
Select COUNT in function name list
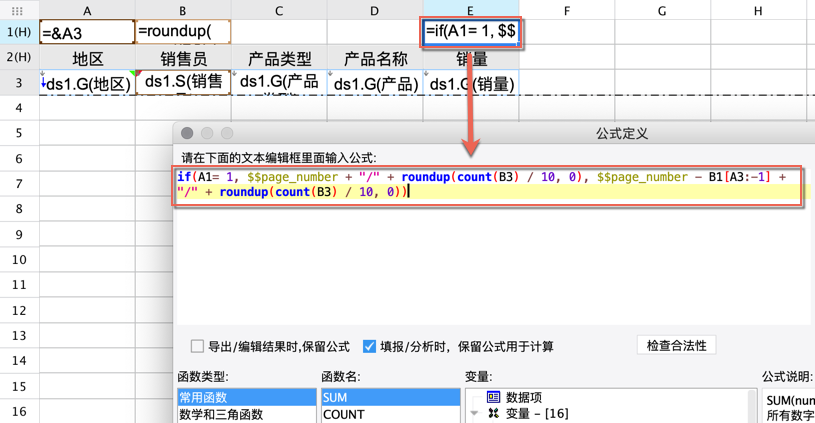pos(390,414)
